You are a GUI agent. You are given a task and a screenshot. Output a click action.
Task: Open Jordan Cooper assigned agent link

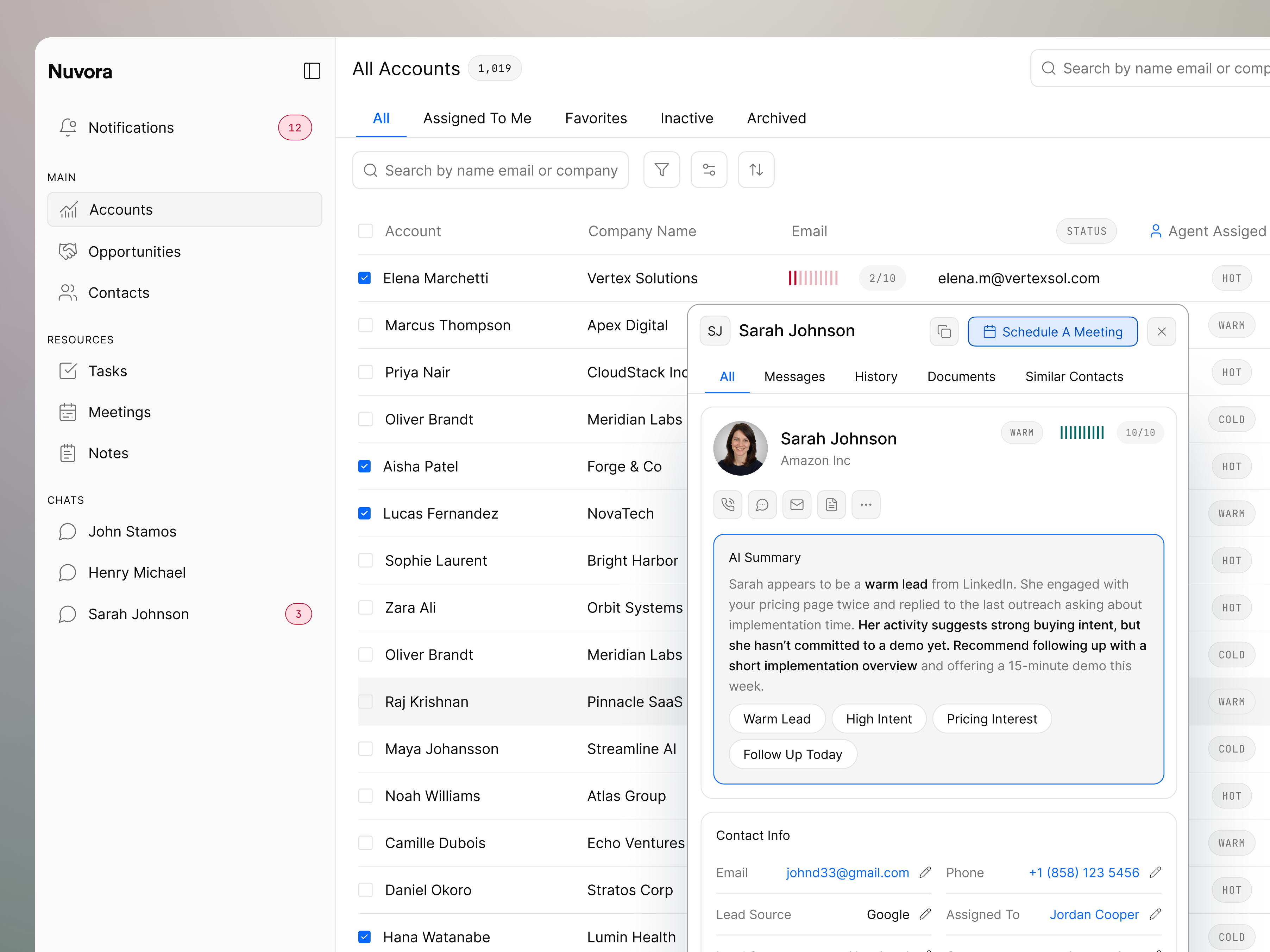pos(1094,914)
